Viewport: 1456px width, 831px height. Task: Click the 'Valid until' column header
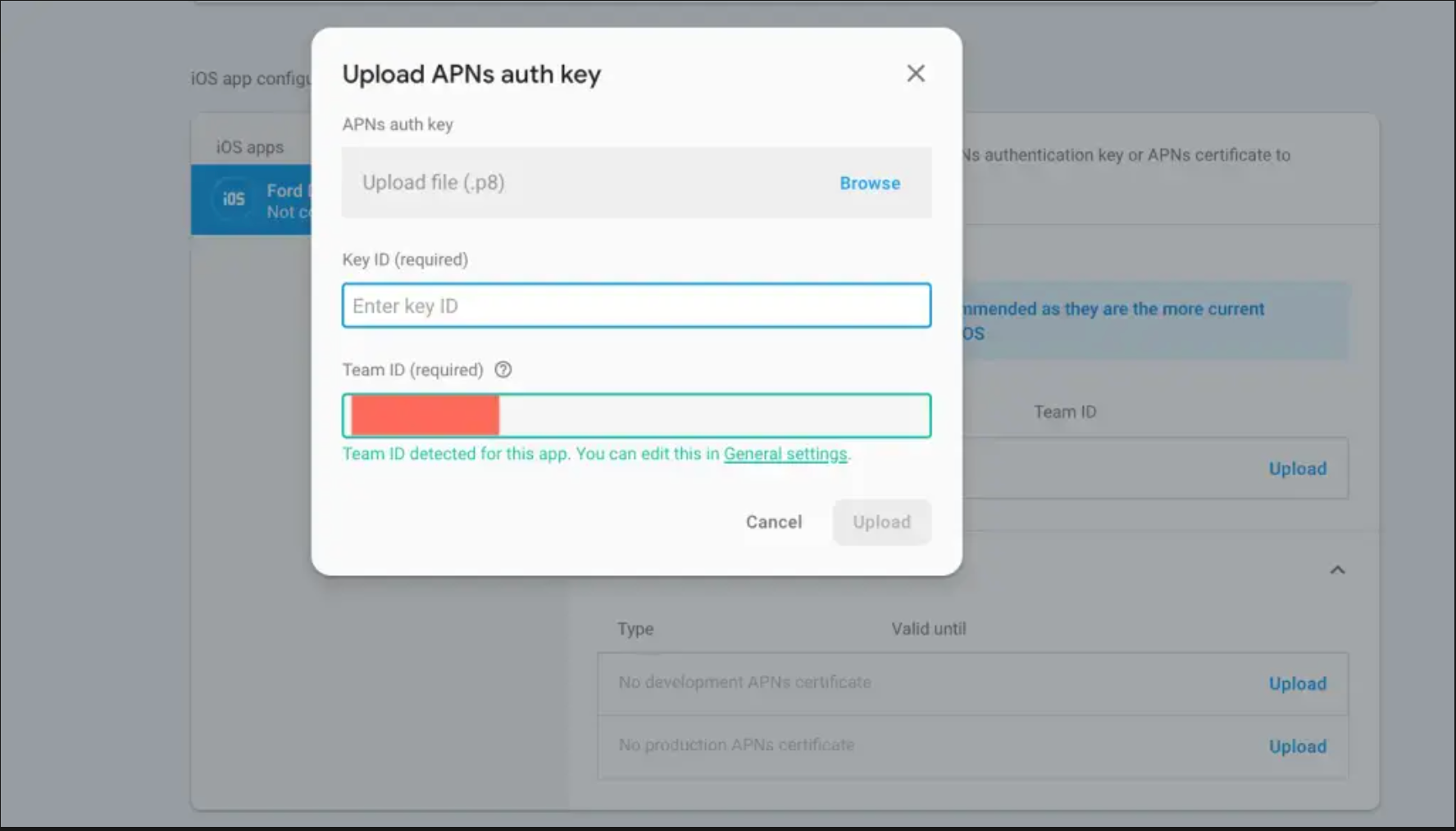point(929,629)
